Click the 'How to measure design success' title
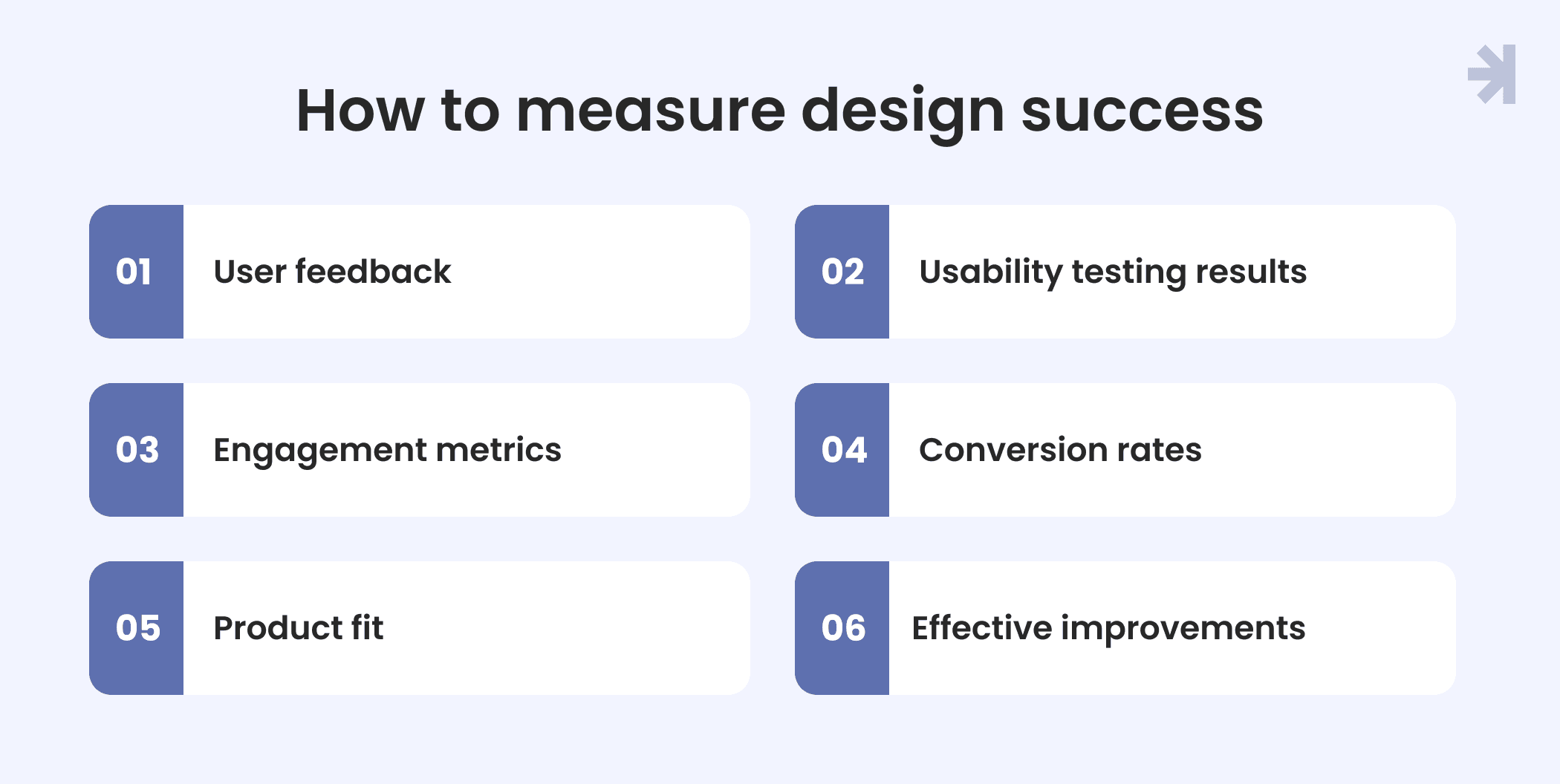Screen dimensions: 1560x784 pyautogui.click(x=780, y=111)
